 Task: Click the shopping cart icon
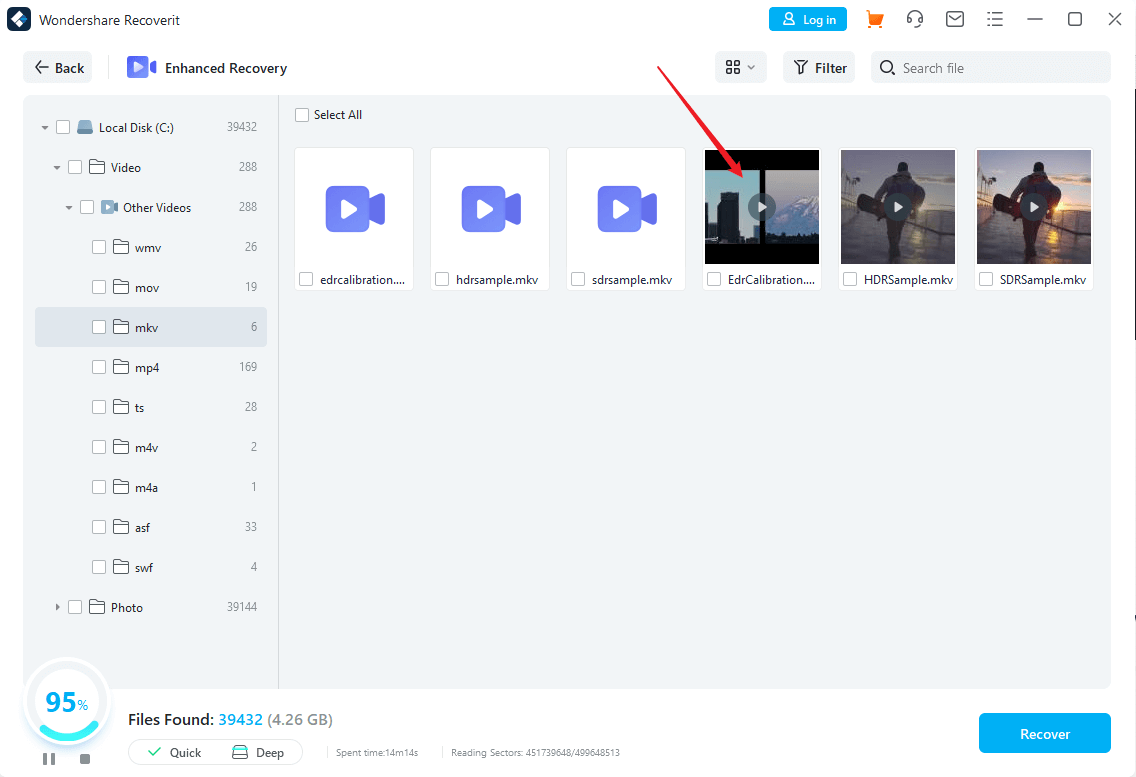pyautogui.click(x=875, y=19)
